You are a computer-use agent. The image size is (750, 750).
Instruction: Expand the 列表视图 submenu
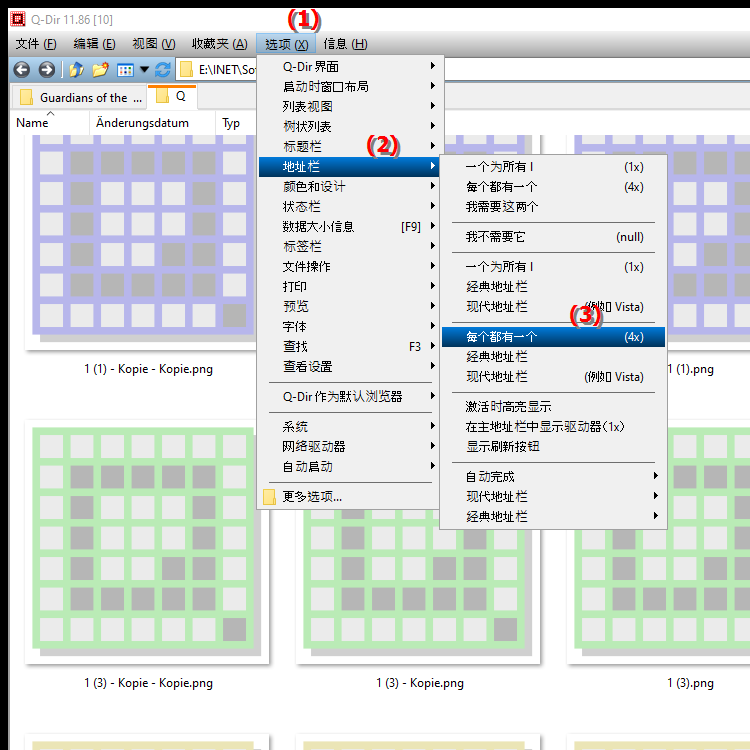coord(351,106)
